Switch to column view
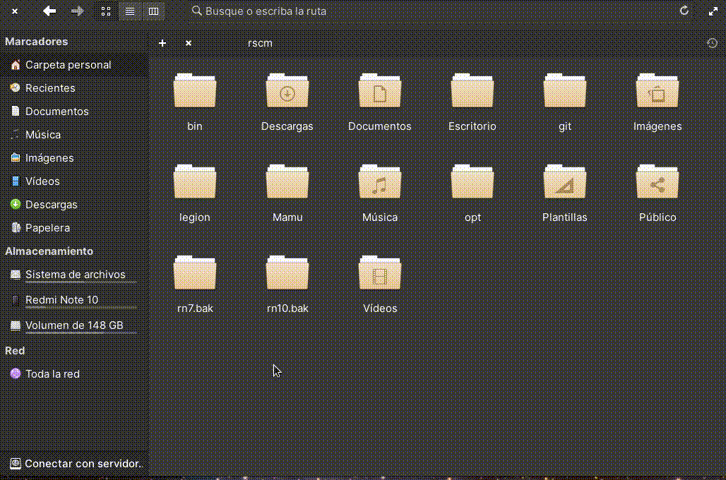Image resolution: width=726 pixels, height=480 pixels. coord(154,11)
